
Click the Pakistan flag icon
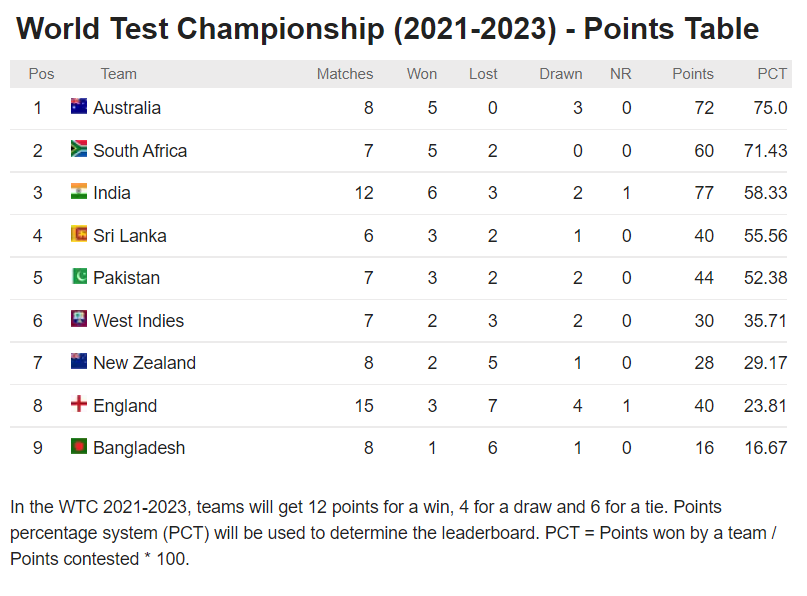click(79, 276)
